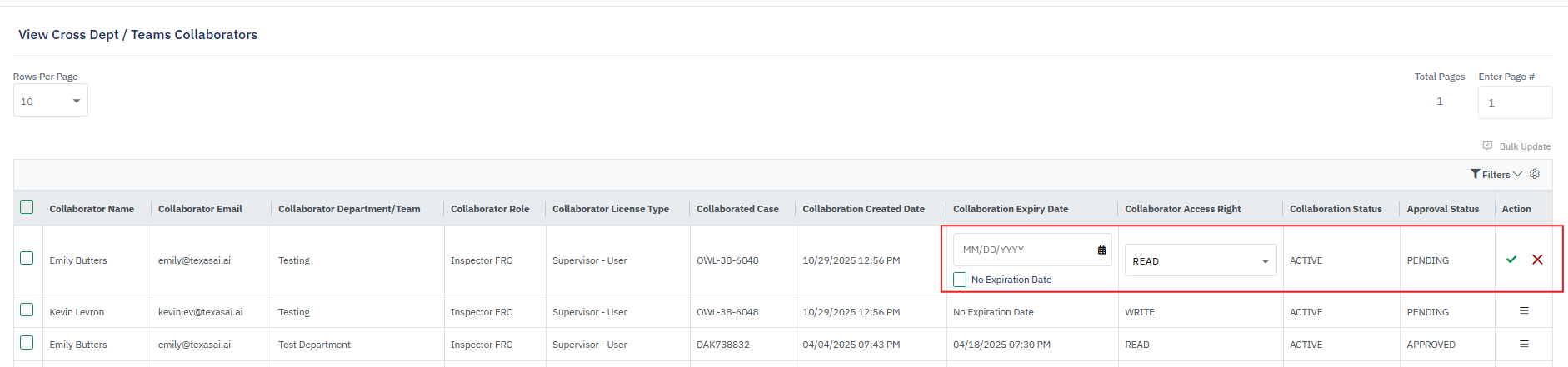1568x367 pixels.
Task: Click the MM/DD/YYYY expiry date field
Action: (x=1025, y=250)
